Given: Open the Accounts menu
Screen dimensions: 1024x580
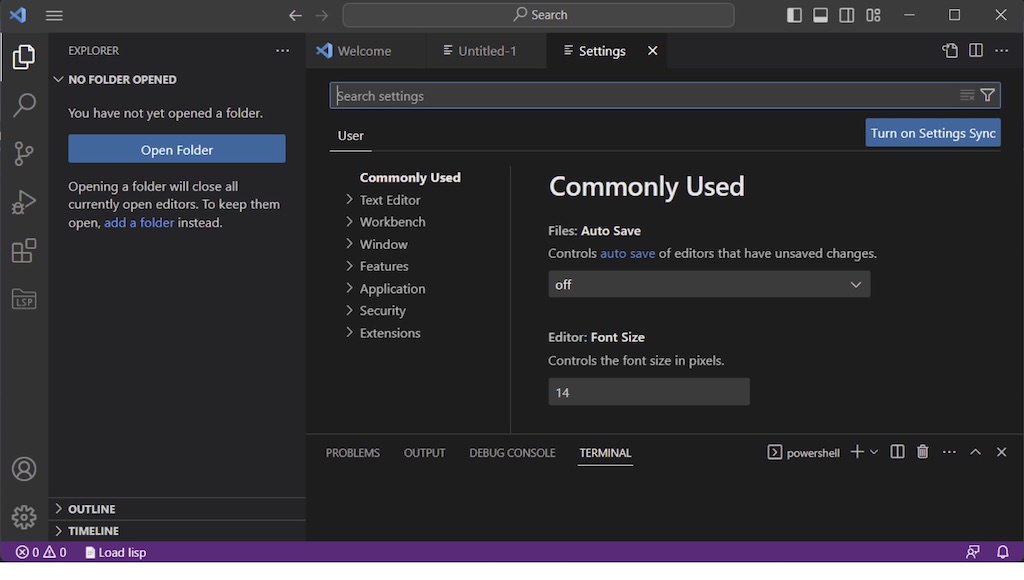Looking at the screenshot, I should point(24,469).
